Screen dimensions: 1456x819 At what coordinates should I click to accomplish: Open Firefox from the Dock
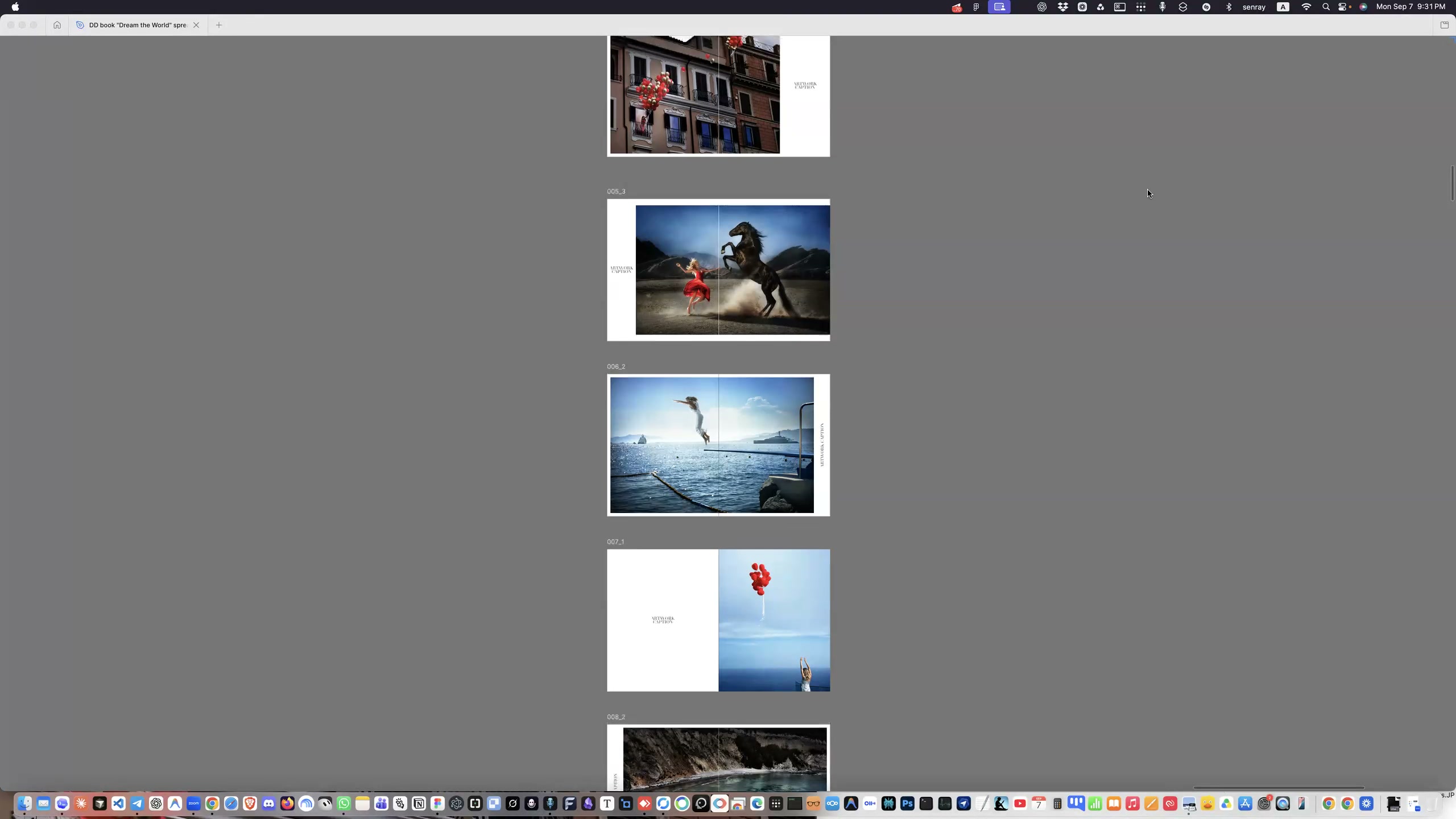287,804
